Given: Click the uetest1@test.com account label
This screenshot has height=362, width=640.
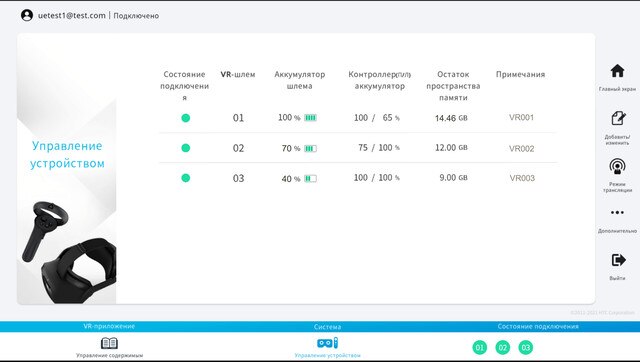Looking at the screenshot, I should [72, 16].
